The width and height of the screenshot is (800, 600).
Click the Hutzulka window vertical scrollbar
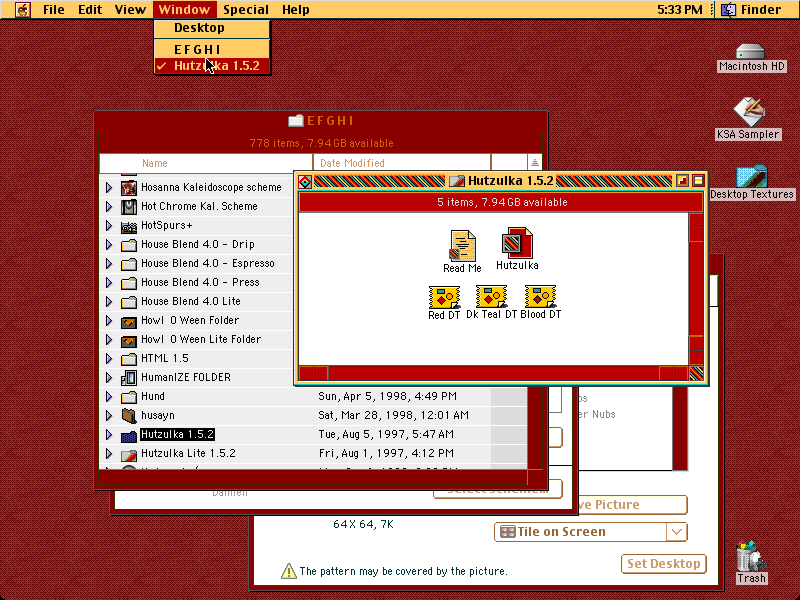coord(696,289)
